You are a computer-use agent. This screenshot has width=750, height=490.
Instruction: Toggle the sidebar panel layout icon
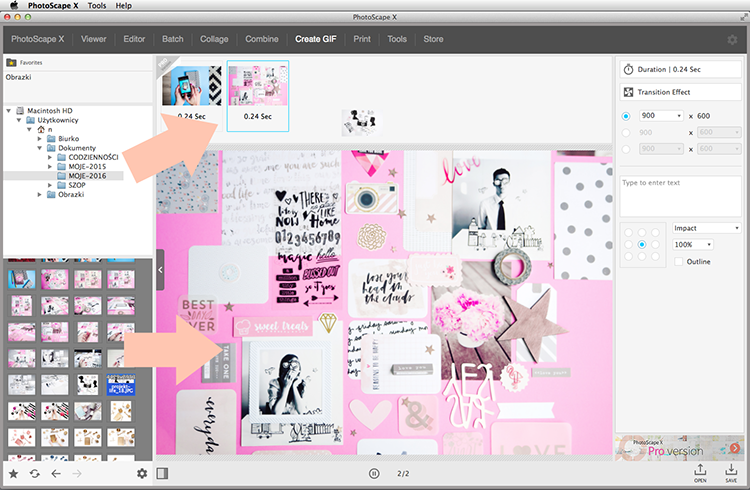point(162,474)
